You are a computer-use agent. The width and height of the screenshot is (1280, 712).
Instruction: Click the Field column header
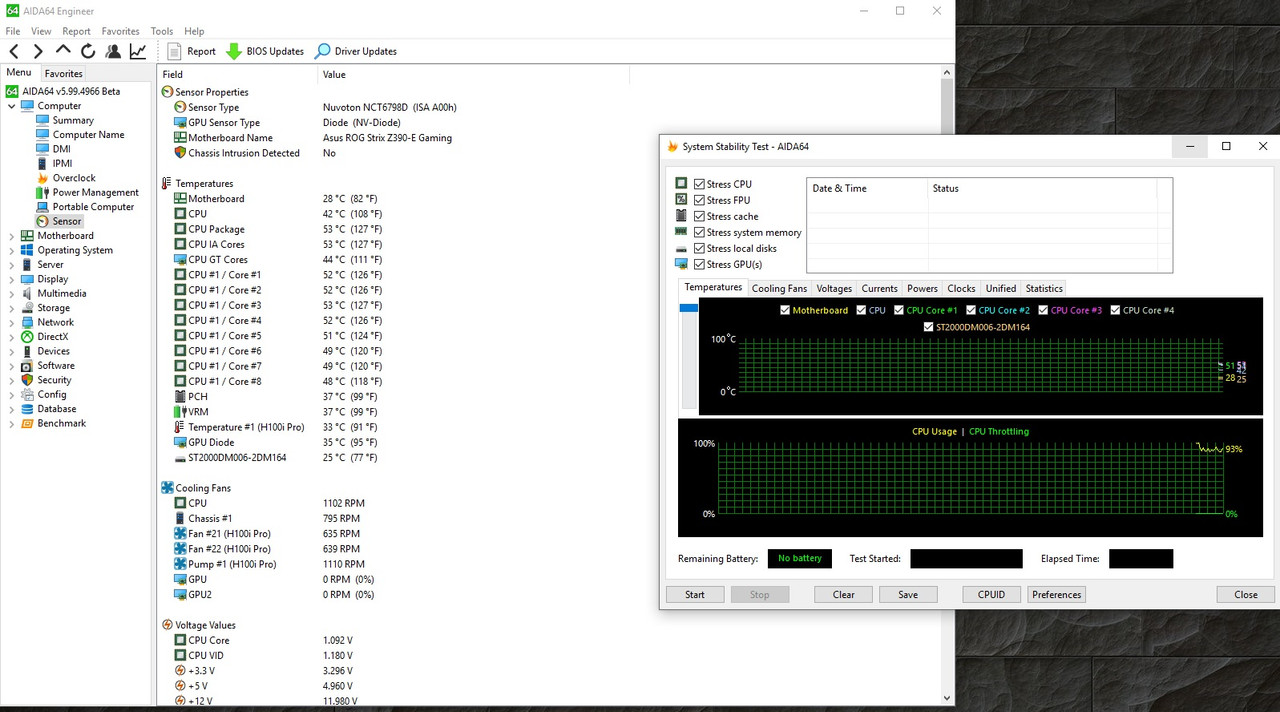pos(237,74)
